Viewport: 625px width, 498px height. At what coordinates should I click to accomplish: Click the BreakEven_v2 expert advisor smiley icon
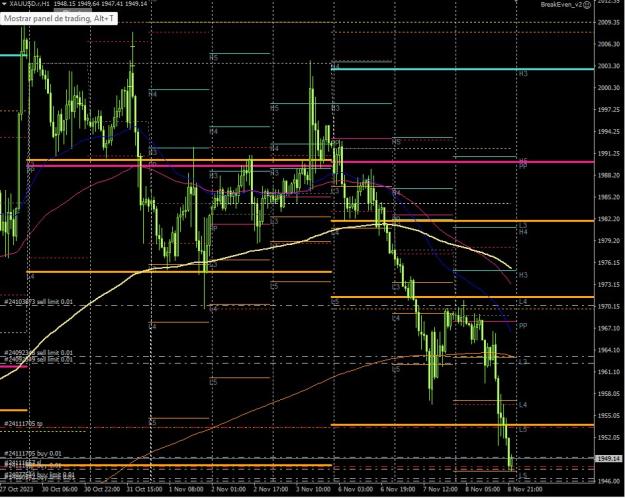tap(587, 4)
